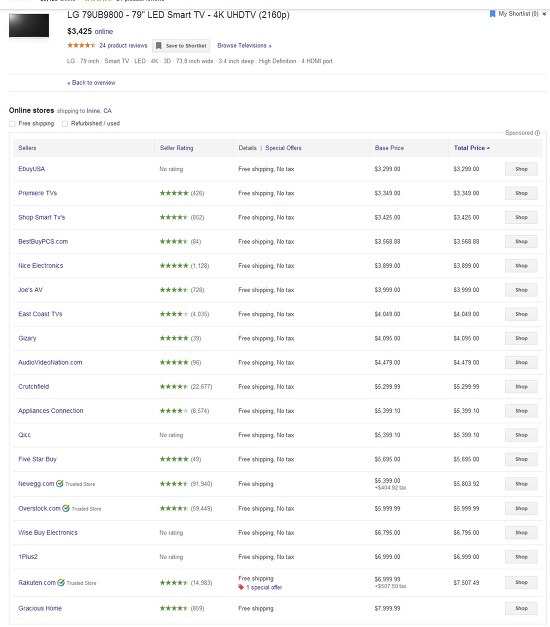550x627 pixels.
Task: Open the Gizary seller link
Action: pyautogui.click(x=27, y=338)
